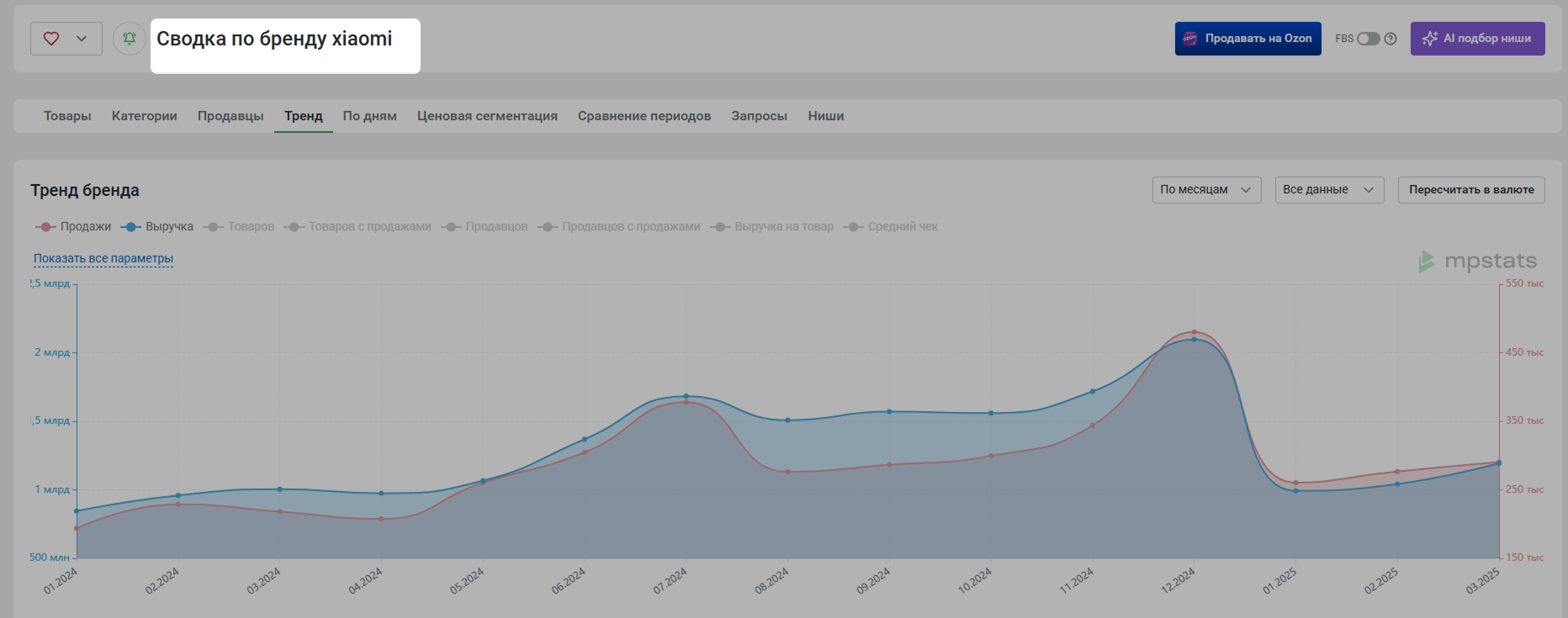Click the bell notification icon
This screenshot has width=1568, height=618.
click(130, 39)
